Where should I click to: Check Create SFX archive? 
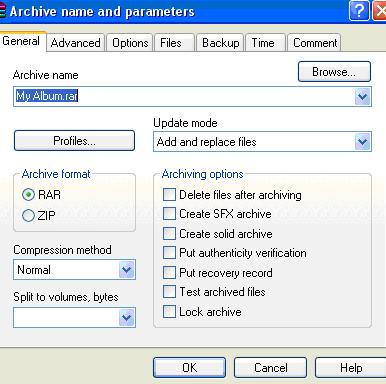click(x=169, y=214)
